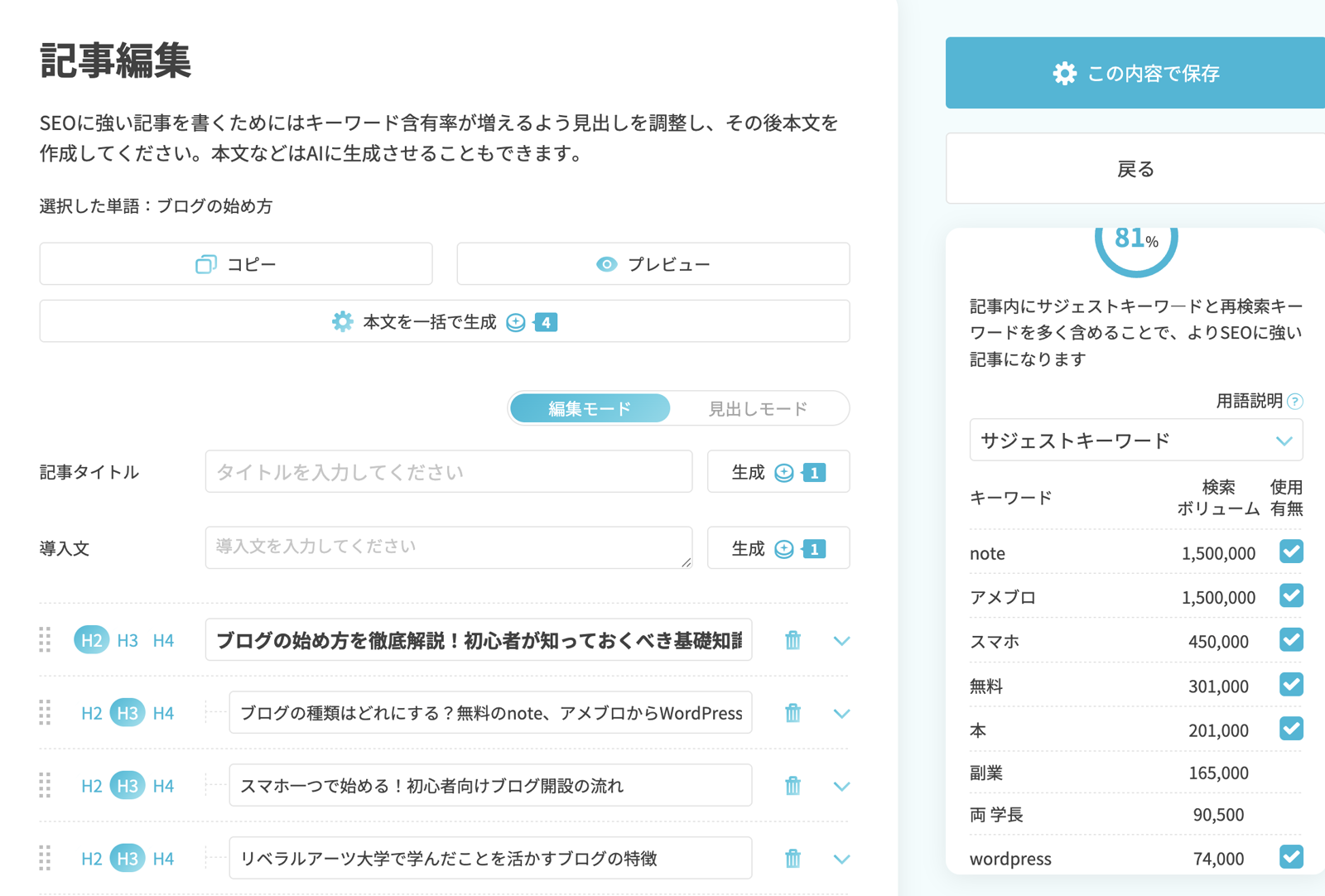Image resolution: width=1325 pixels, height=896 pixels.
Task: Set ブログの始め方を徹底解説 heading level to H3
Action: click(128, 640)
